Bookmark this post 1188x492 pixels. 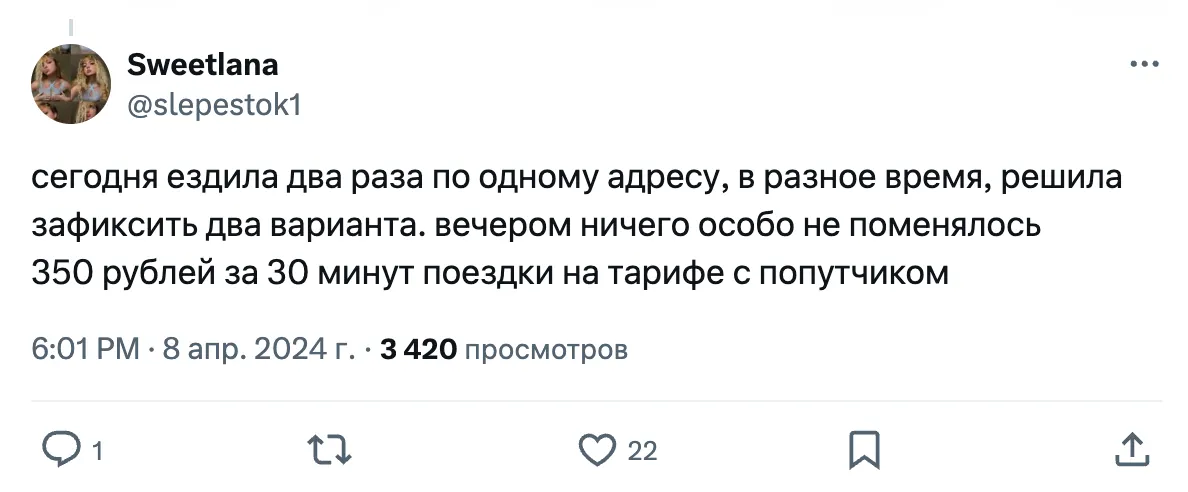click(x=863, y=450)
